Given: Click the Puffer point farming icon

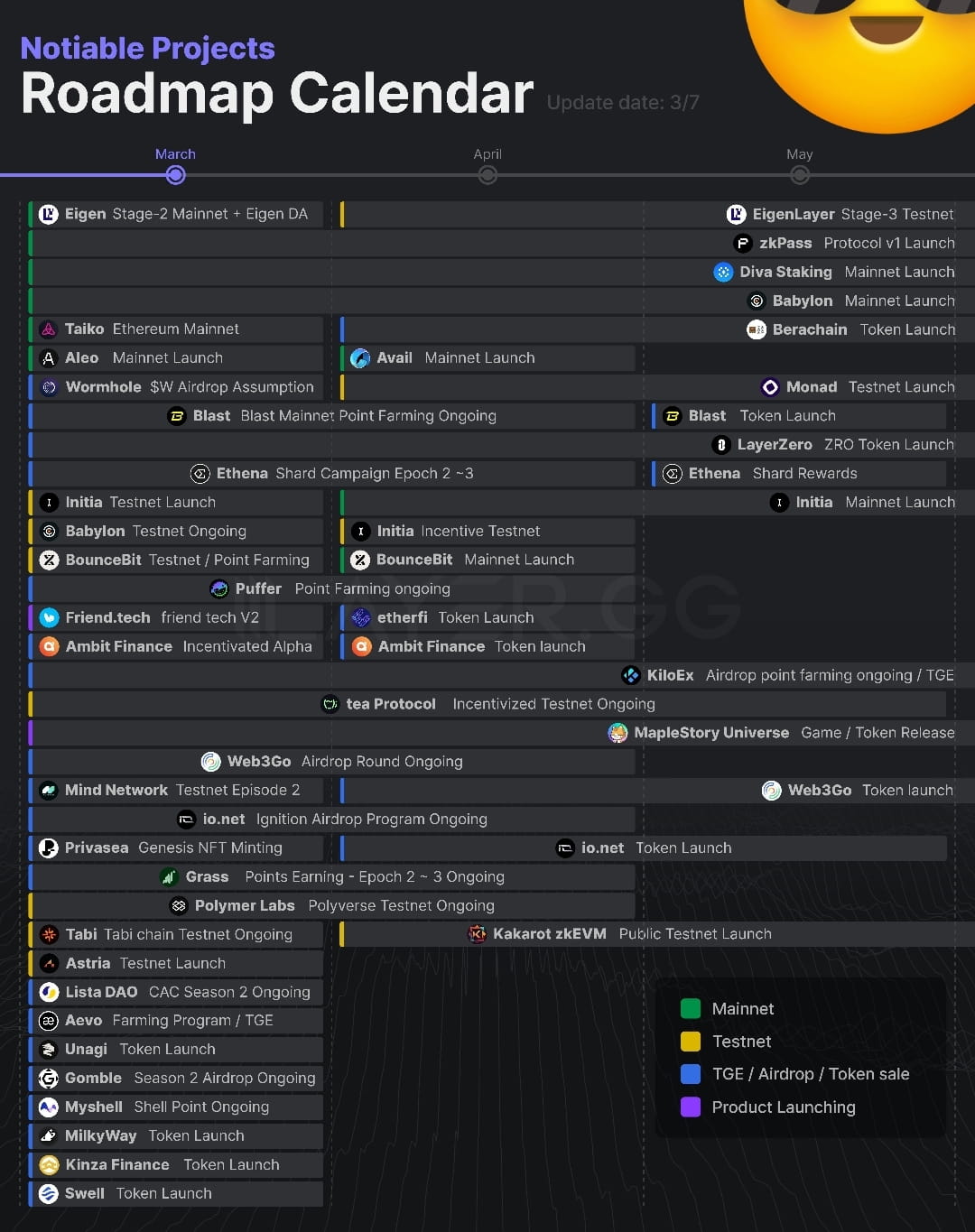Looking at the screenshot, I should (x=219, y=588).
